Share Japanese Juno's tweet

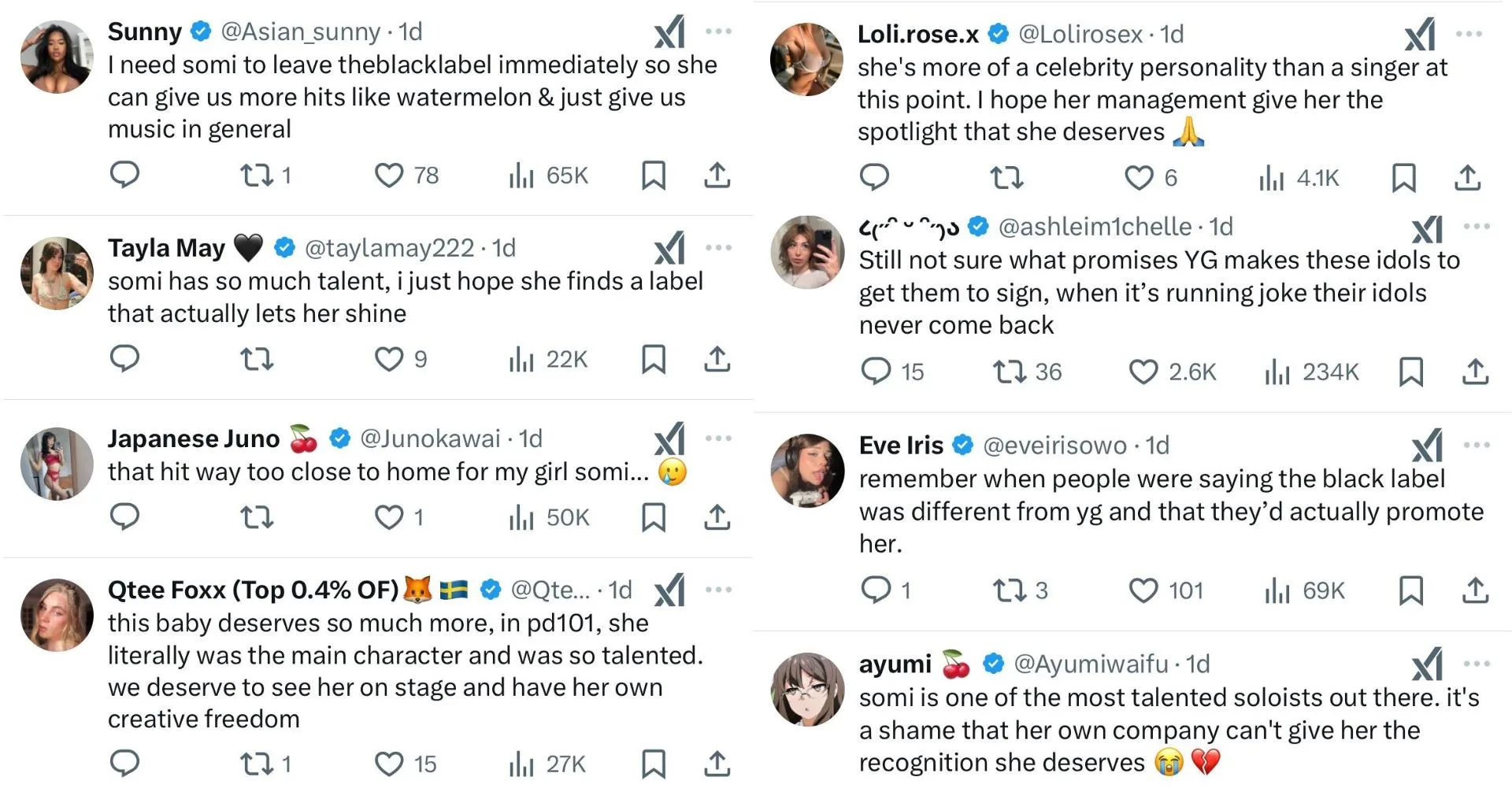point(717,517)
